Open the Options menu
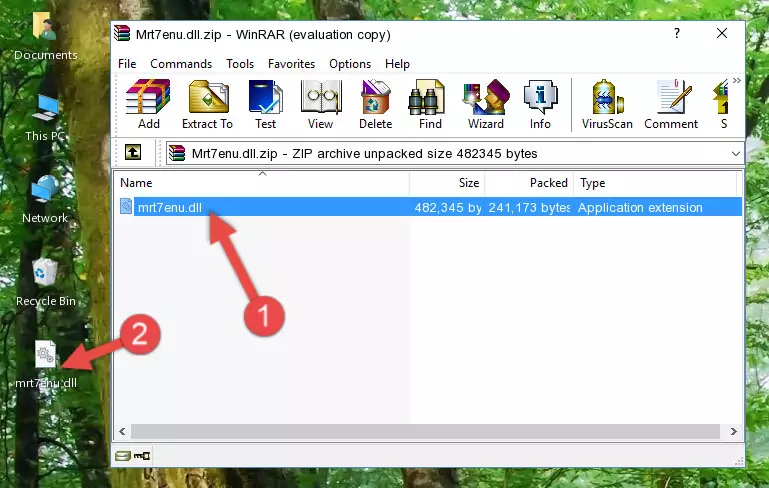This screenshot has height=488, width=769. 350,64
